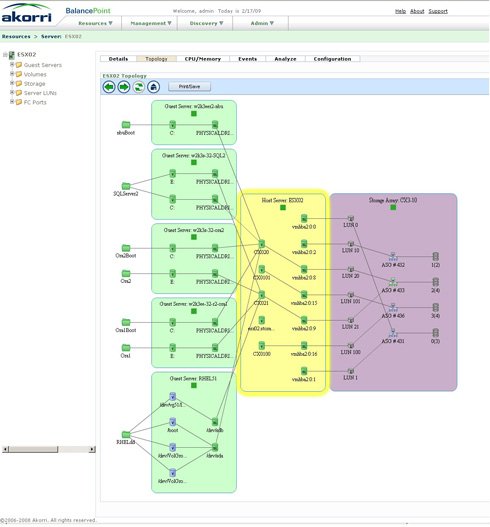This screenshot has height=527, width=490.
Task: Click the home icon in topology toolbar
Action: (x=154, y=87)
